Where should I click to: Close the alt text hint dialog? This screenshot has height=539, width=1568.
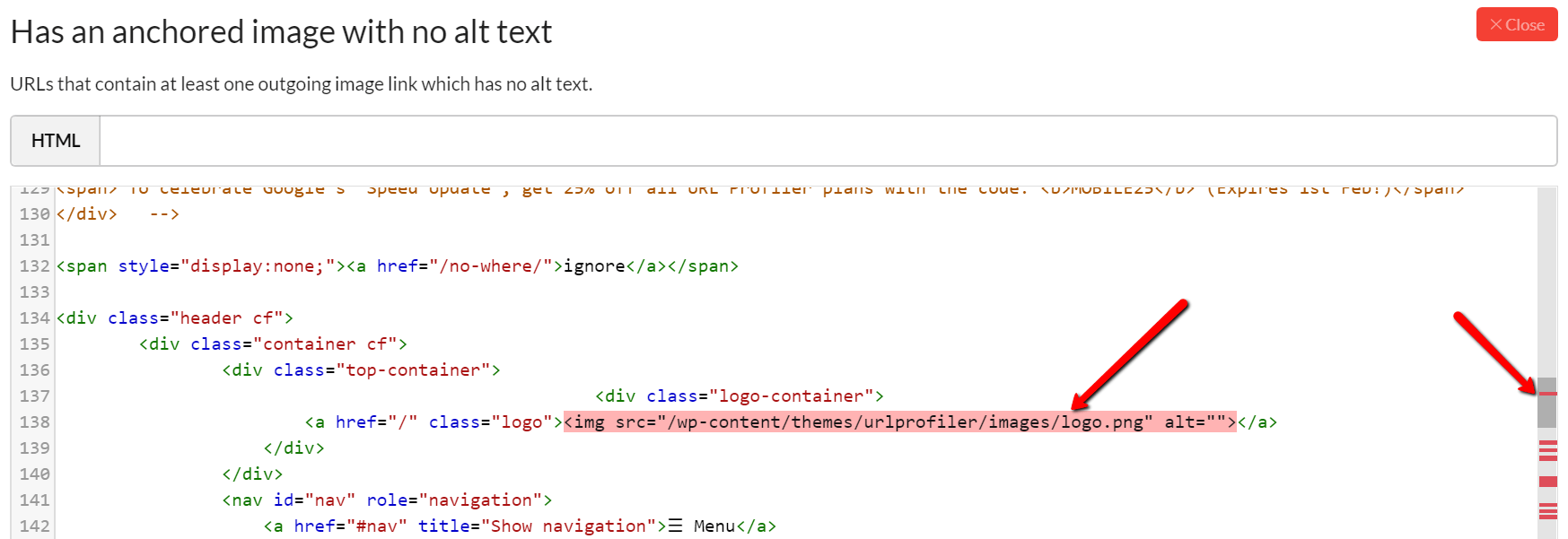pos(1516,25)
